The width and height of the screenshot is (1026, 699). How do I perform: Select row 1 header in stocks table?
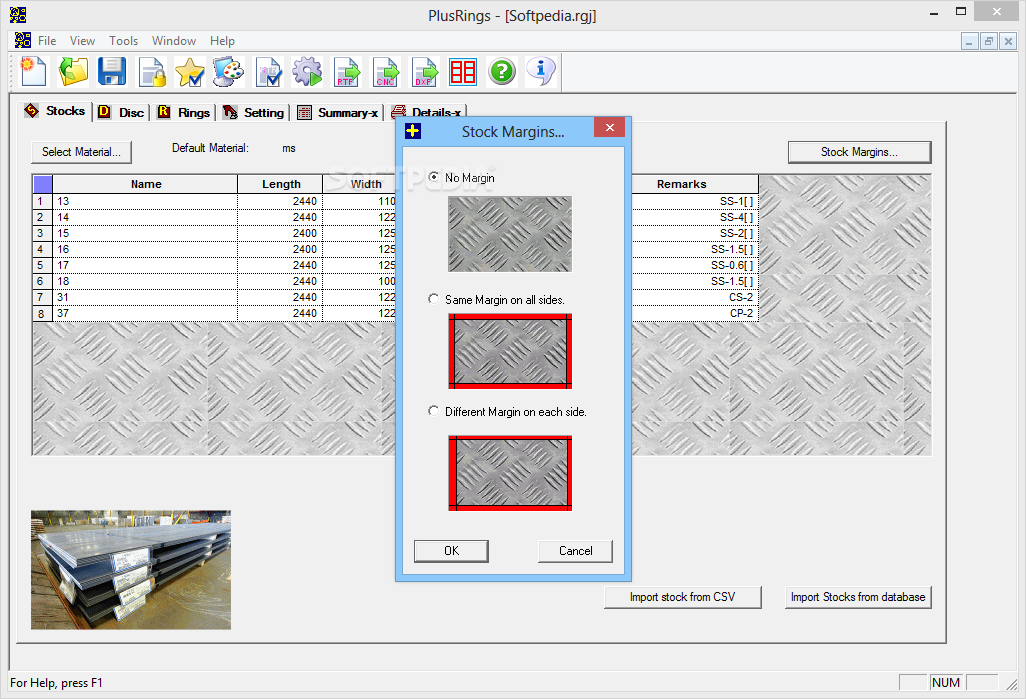click(x=43, y=201)
